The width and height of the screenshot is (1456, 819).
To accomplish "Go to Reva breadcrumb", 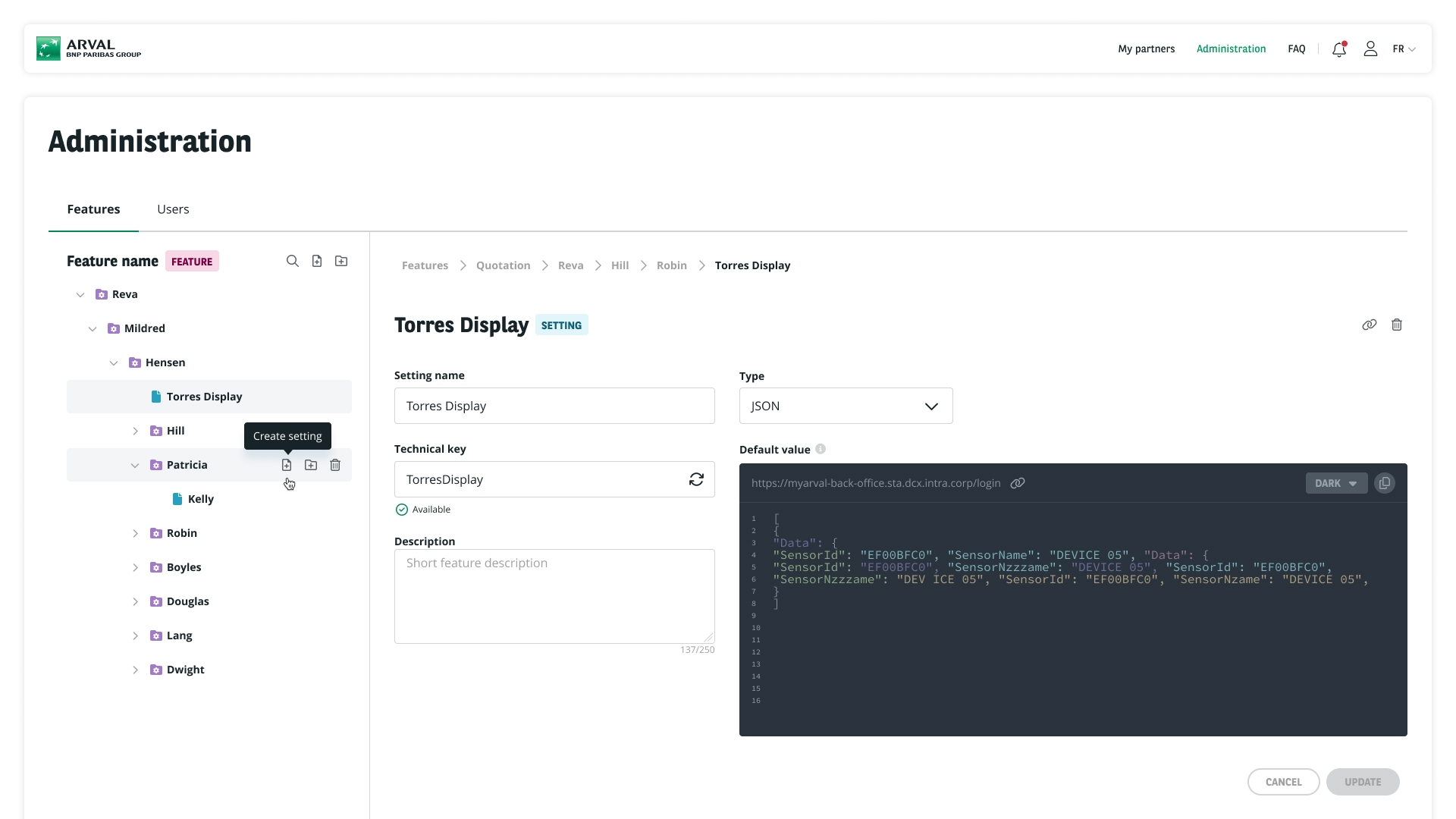I will (571, 265).
